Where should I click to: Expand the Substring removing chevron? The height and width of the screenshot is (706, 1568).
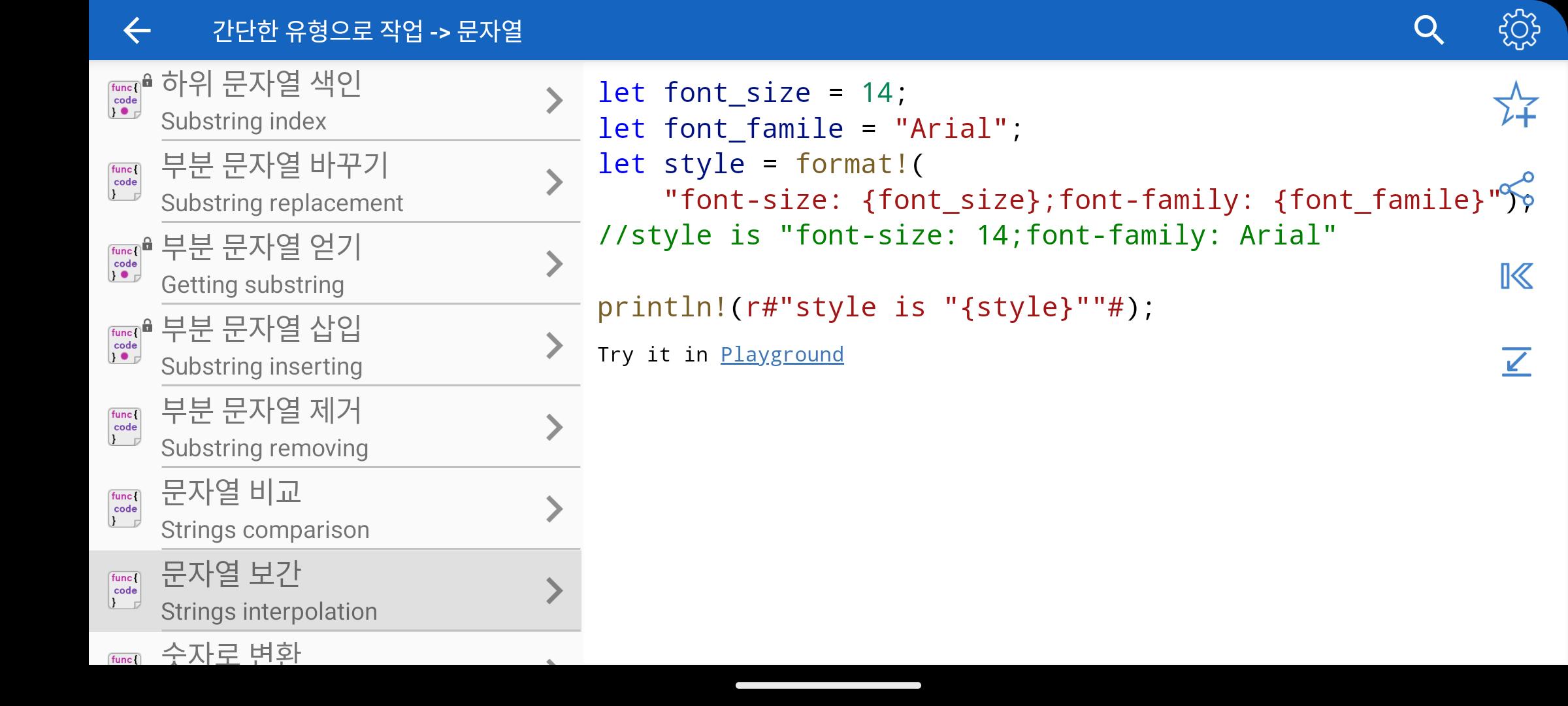pyautogui.click(x=554, y=428)
